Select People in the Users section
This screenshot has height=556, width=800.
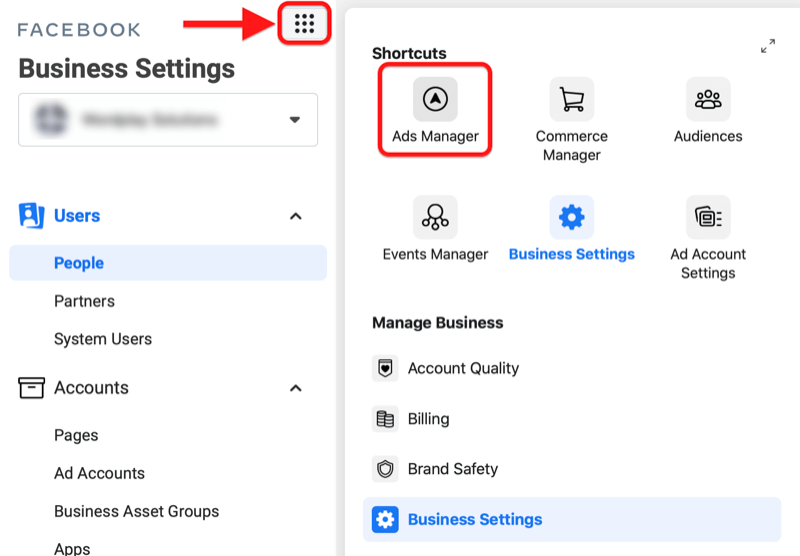point(79,263)
